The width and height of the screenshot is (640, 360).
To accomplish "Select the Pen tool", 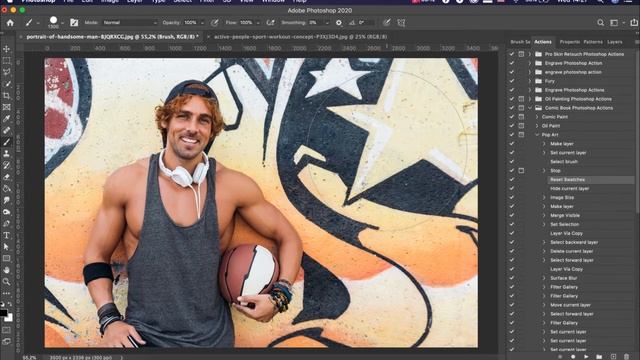I will pyautogui.click(x=7, y=224).
